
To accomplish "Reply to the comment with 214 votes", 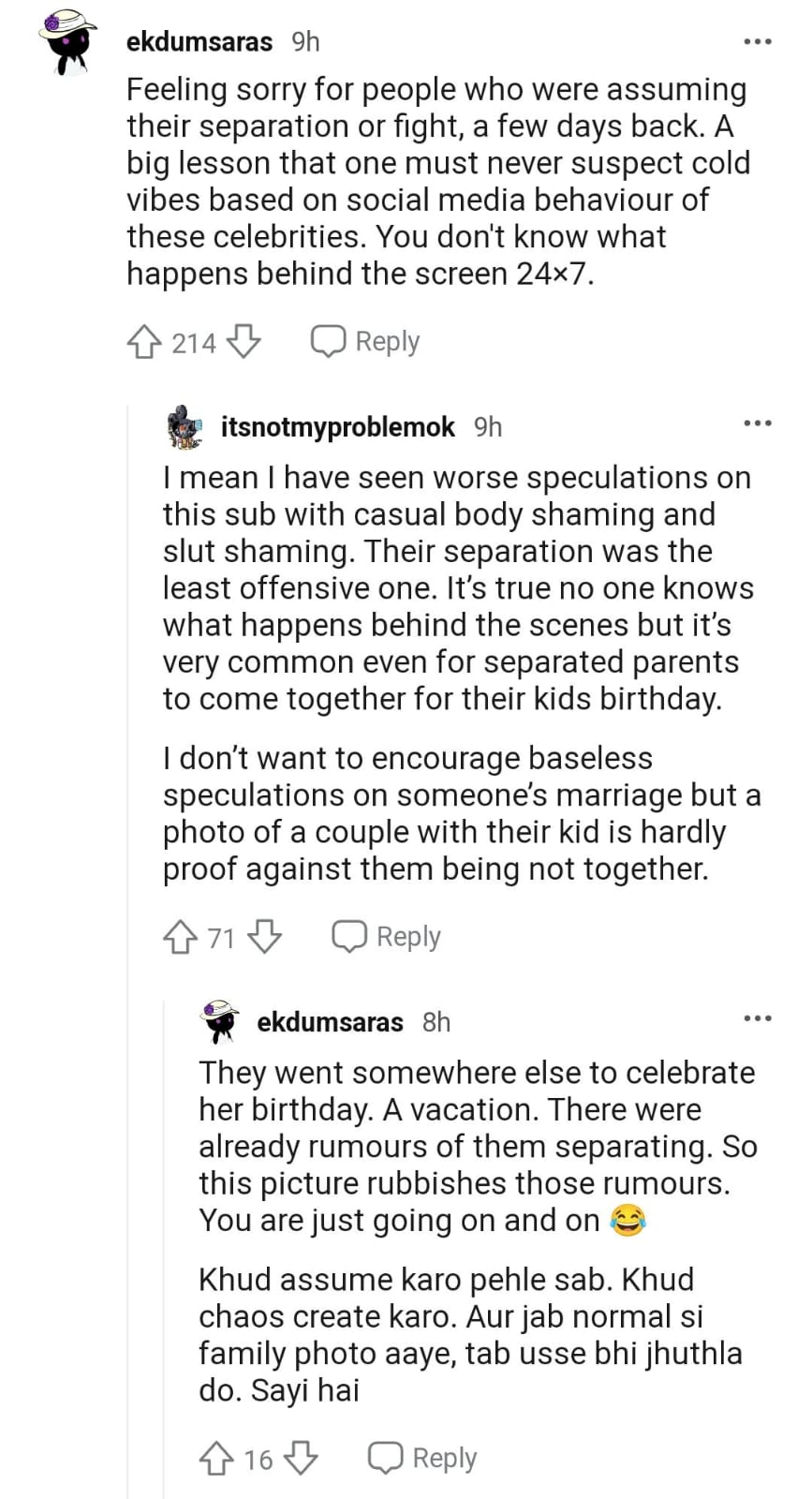I will [366, 342].
